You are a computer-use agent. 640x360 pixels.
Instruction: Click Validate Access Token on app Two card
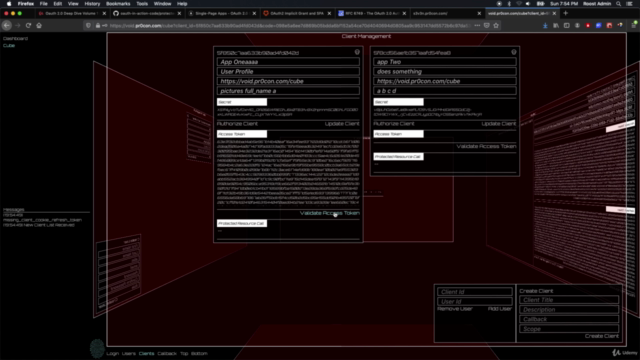(x=487, y=146)
